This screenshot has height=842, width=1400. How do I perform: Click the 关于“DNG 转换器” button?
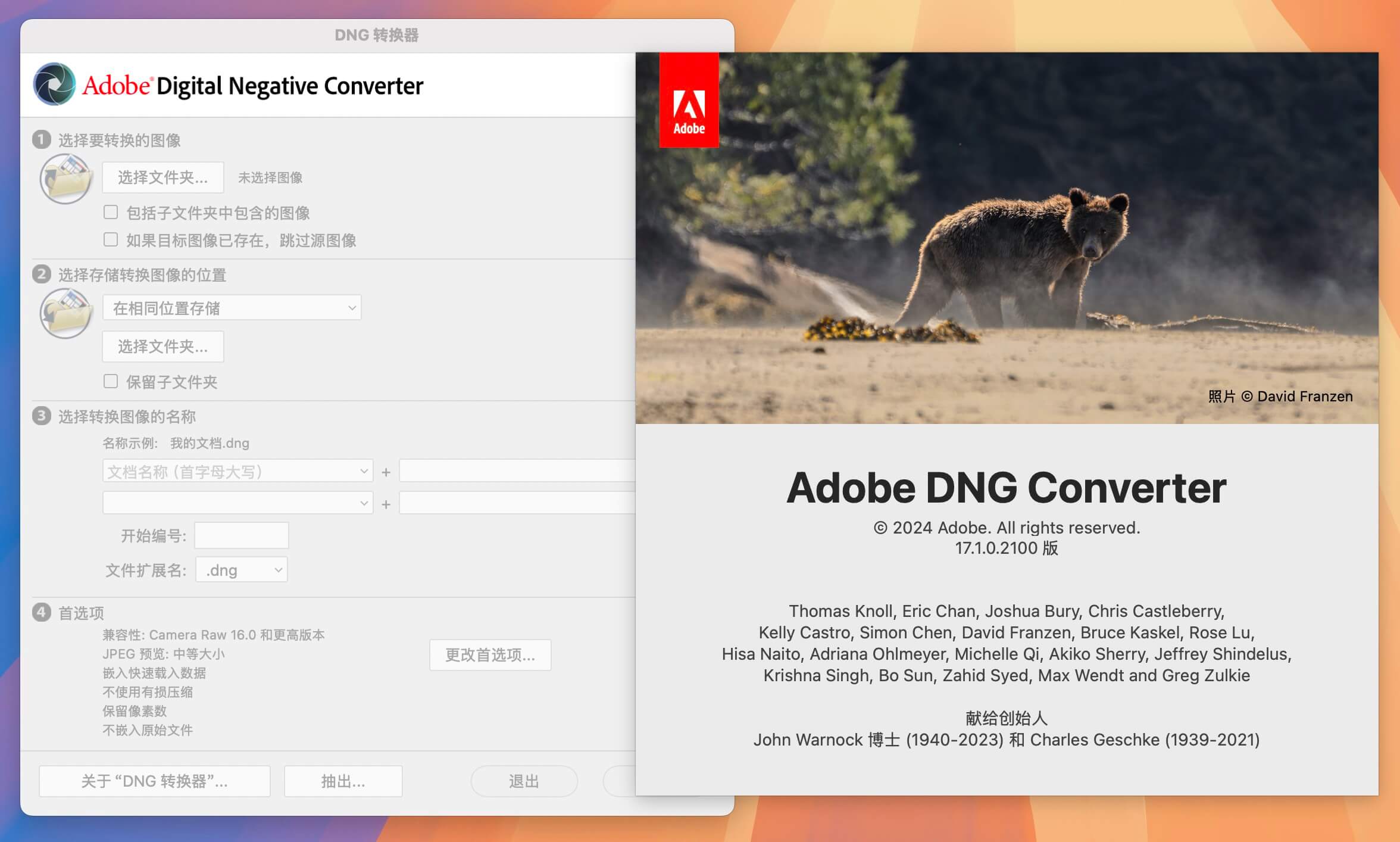[x=155, y=781]
